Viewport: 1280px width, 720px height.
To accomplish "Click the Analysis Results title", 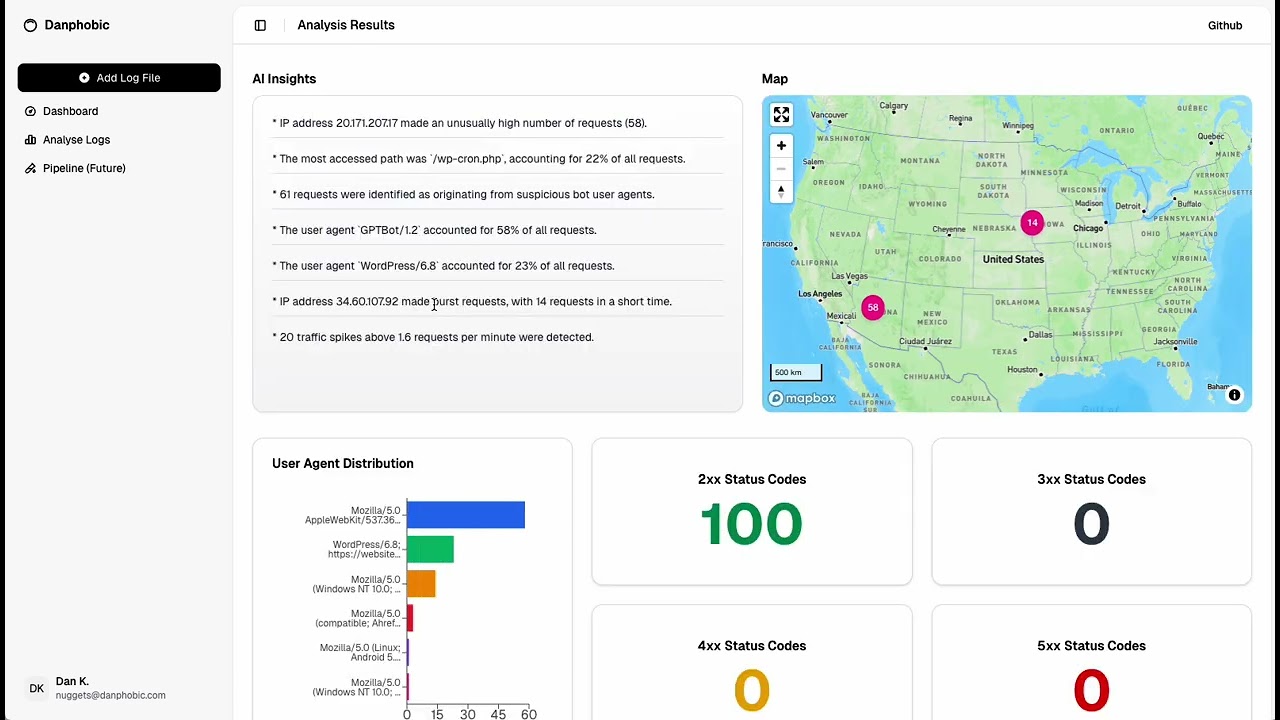I will 346,25.
